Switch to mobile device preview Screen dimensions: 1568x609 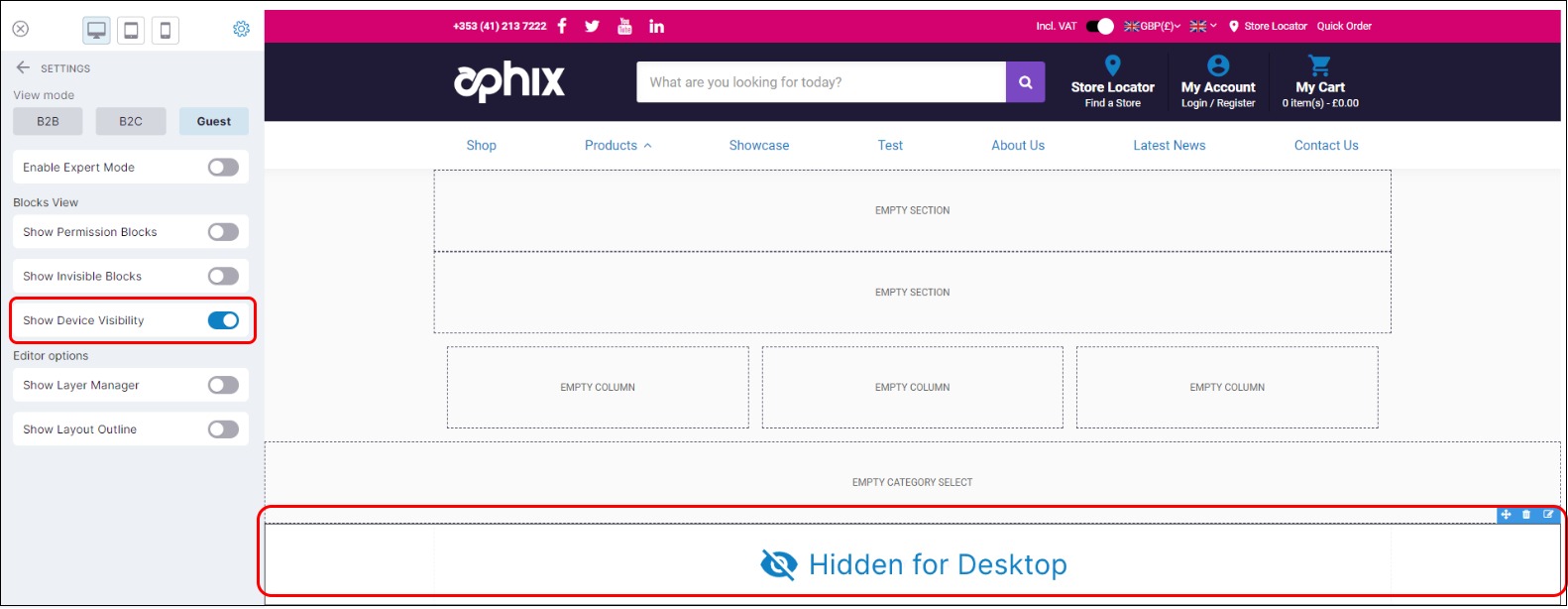pos(165,31)
